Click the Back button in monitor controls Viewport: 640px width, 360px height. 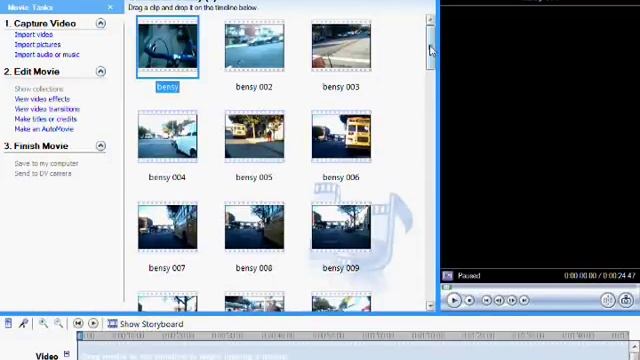(x=486, y=300)
